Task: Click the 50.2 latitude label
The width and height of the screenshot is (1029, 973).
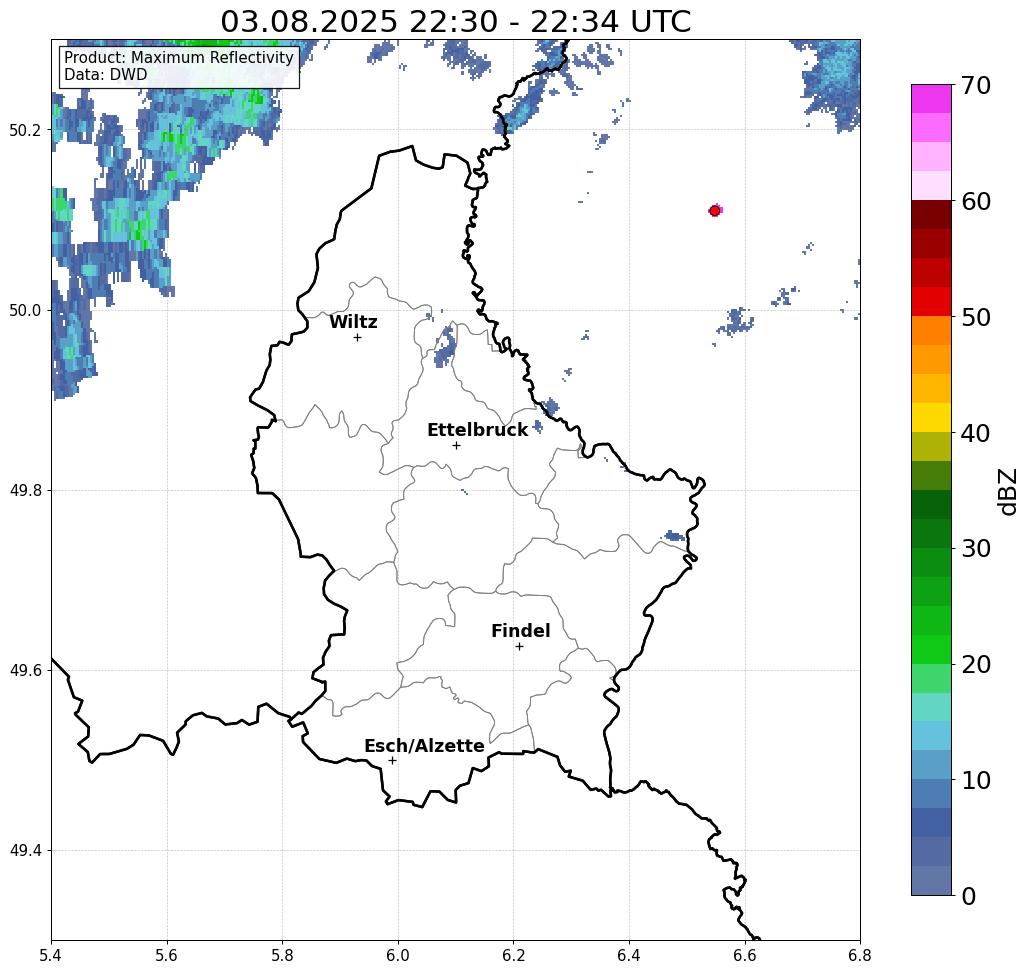Action: pos(25,130)
